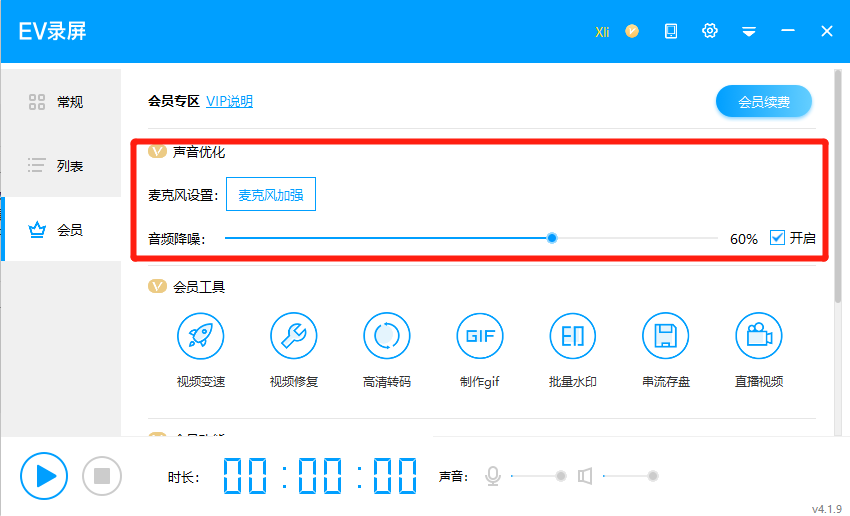Click the 音频降噪 slider handle
Viewport: 850px width, 516px height.
click(x=552, y=238)
